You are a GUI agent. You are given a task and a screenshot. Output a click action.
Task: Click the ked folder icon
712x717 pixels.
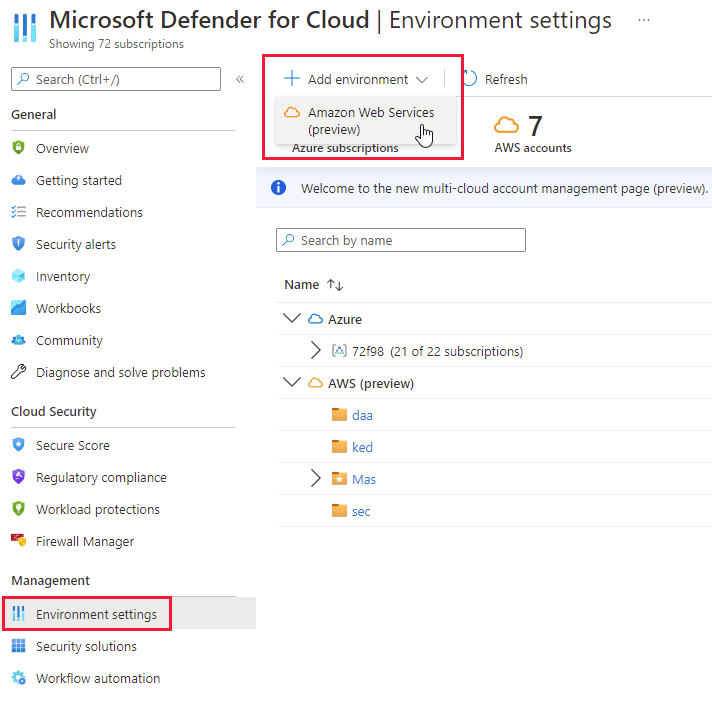339,446
